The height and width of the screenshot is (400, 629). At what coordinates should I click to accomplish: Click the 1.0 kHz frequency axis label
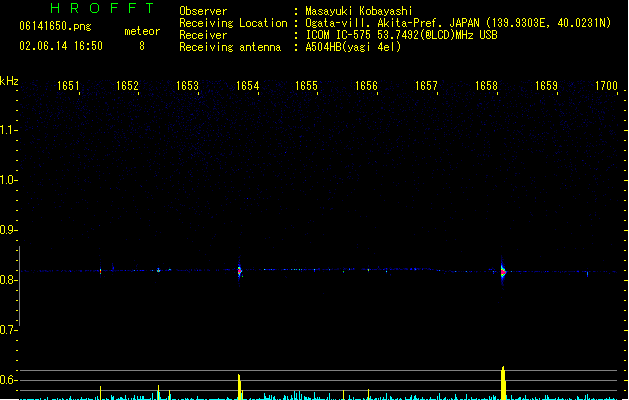(x=8, y=180)
